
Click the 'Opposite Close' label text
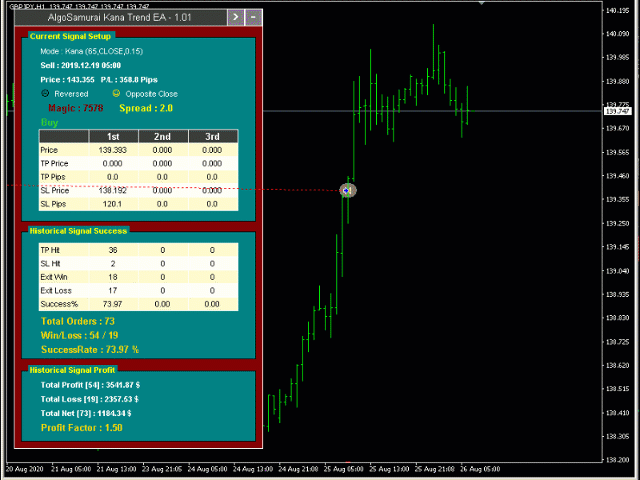(x=151, y=94)
